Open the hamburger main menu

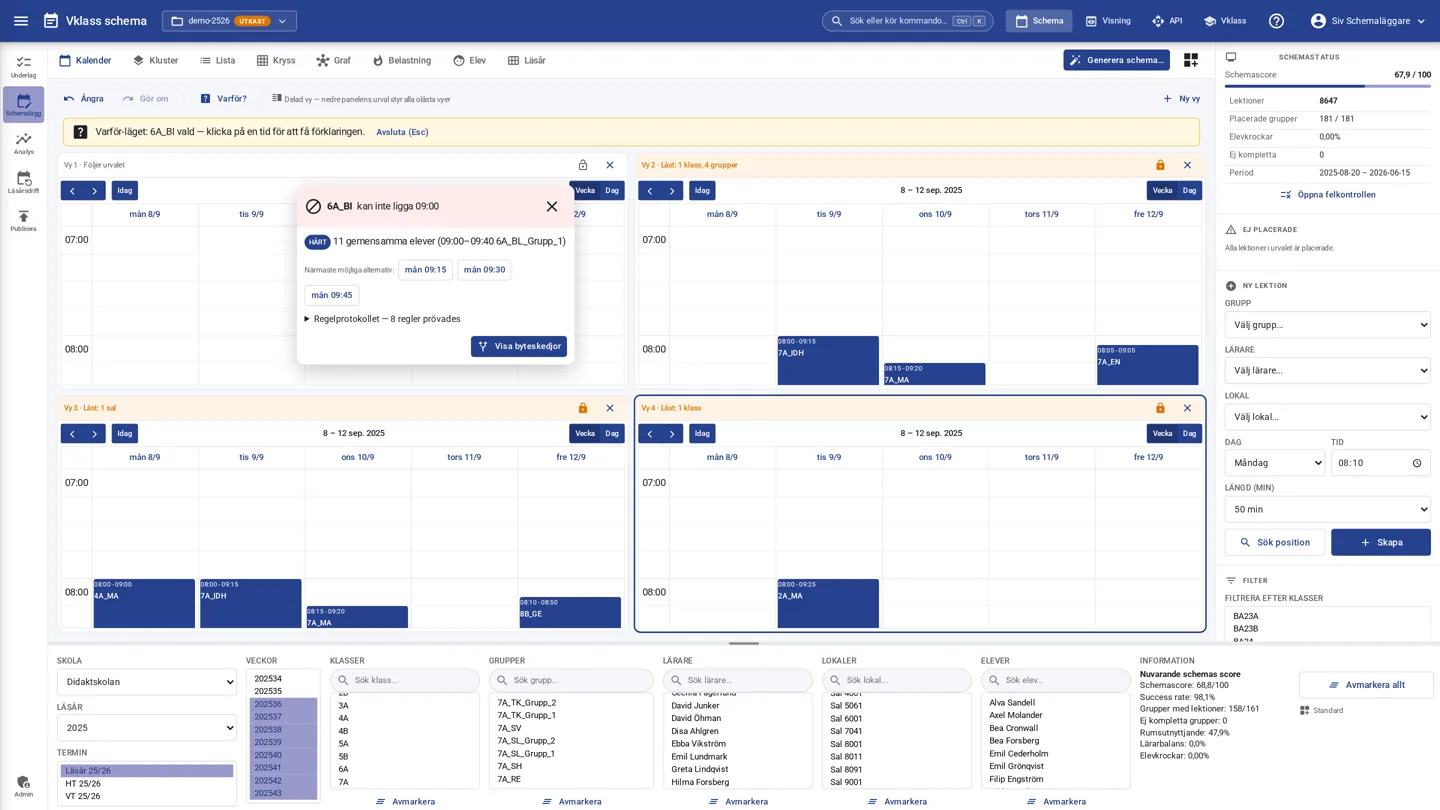click(21, 21)
